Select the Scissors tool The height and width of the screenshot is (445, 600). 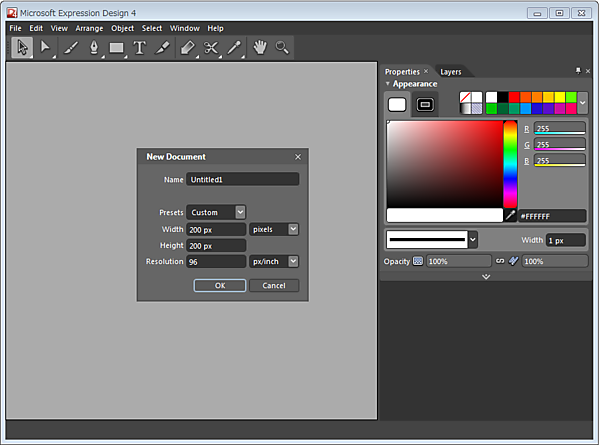click(x=211, y=47)
